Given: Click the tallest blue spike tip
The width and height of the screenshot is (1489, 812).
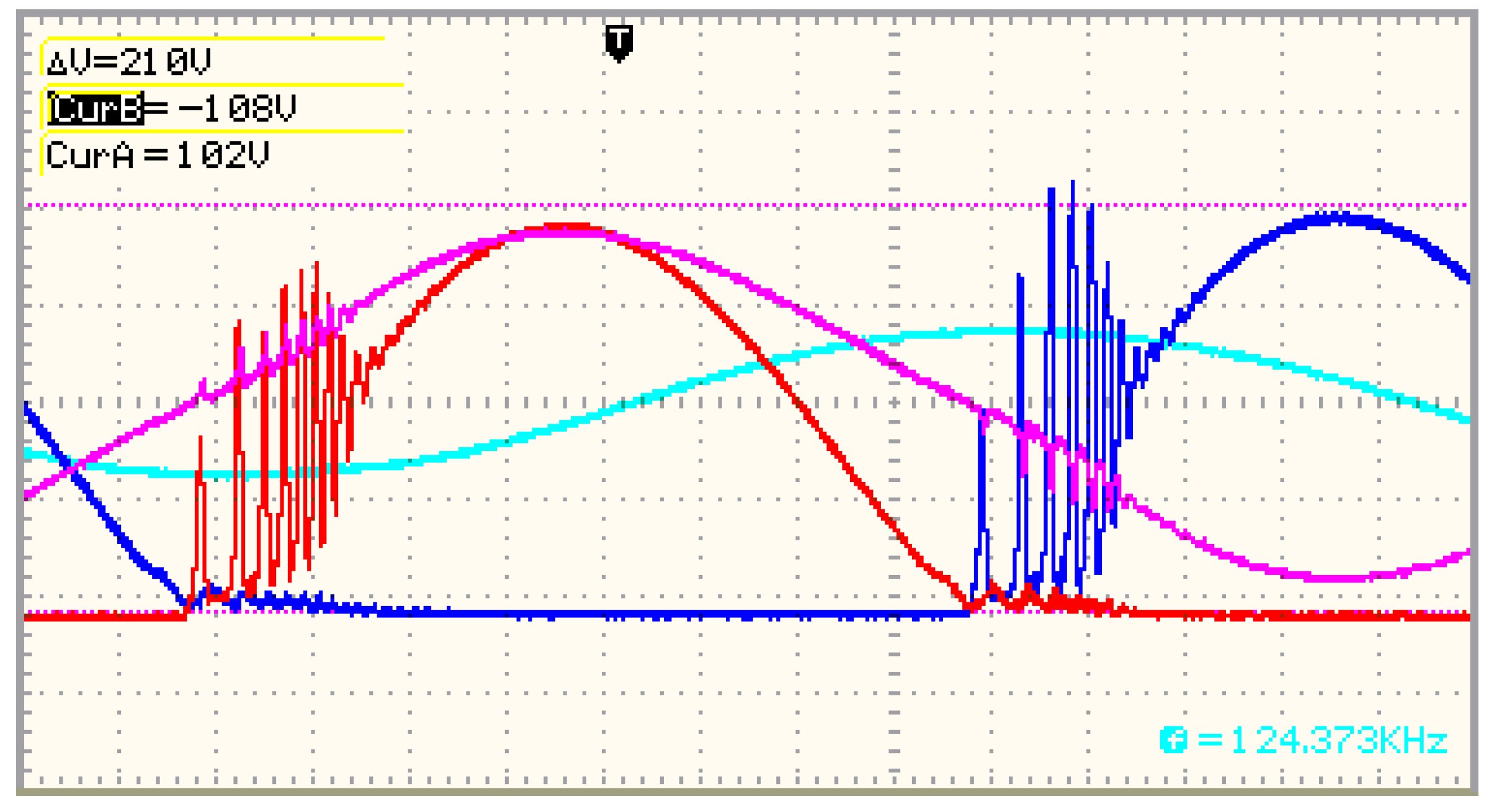Looking at the screenshot, I should pos(1072,182).
